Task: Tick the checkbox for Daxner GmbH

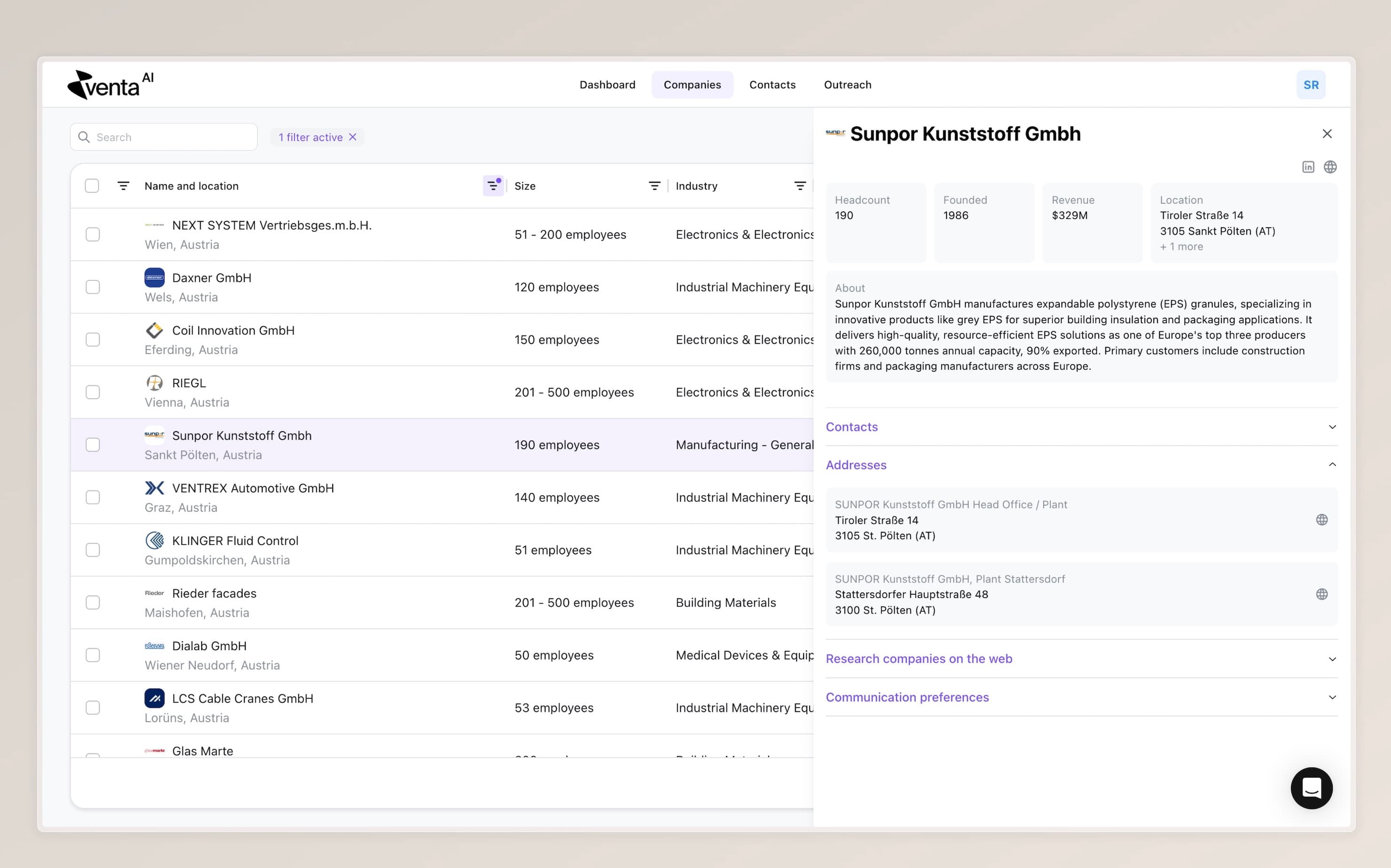Action: (93, 287)
